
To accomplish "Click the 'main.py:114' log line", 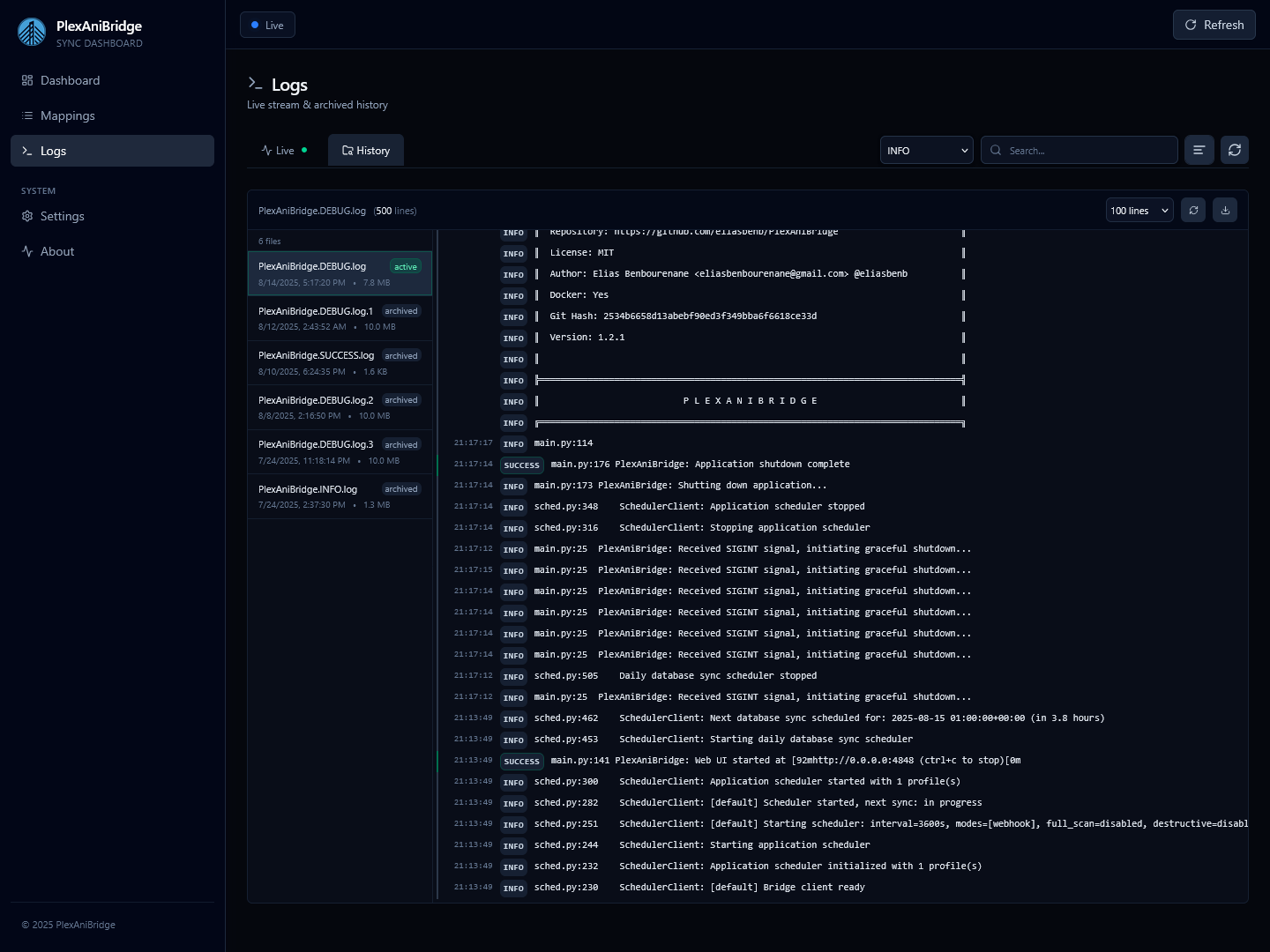I will 842,443.
